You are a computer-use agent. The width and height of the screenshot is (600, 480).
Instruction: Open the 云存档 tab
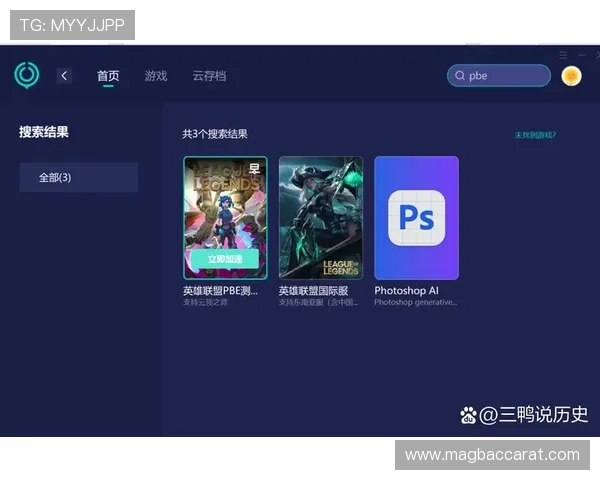pos(209,76)
